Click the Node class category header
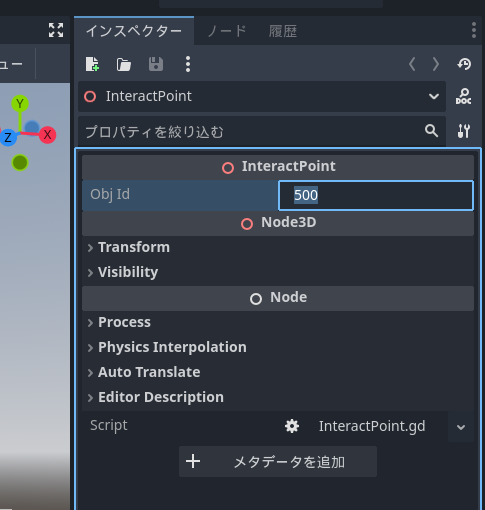The width and height of the screenshot is (485, 510). [x=278, y=298]
